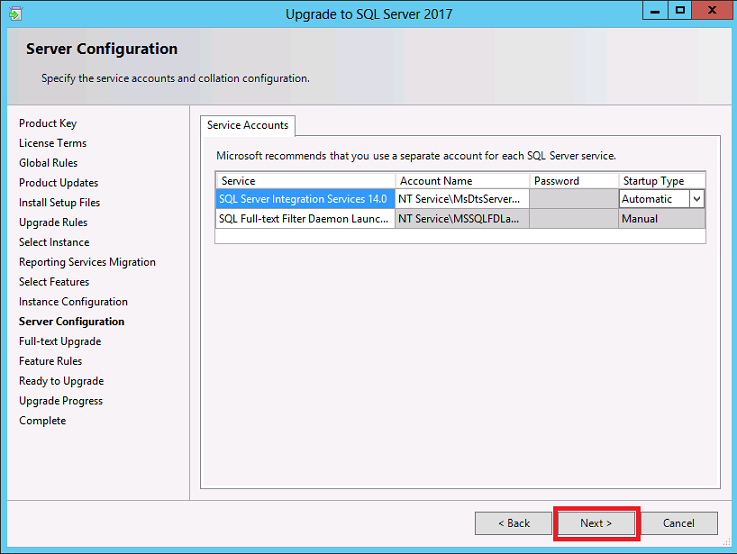Select the Reporting Services Migration step
This screenshot has height=554, width=737.
pos(87,262)
